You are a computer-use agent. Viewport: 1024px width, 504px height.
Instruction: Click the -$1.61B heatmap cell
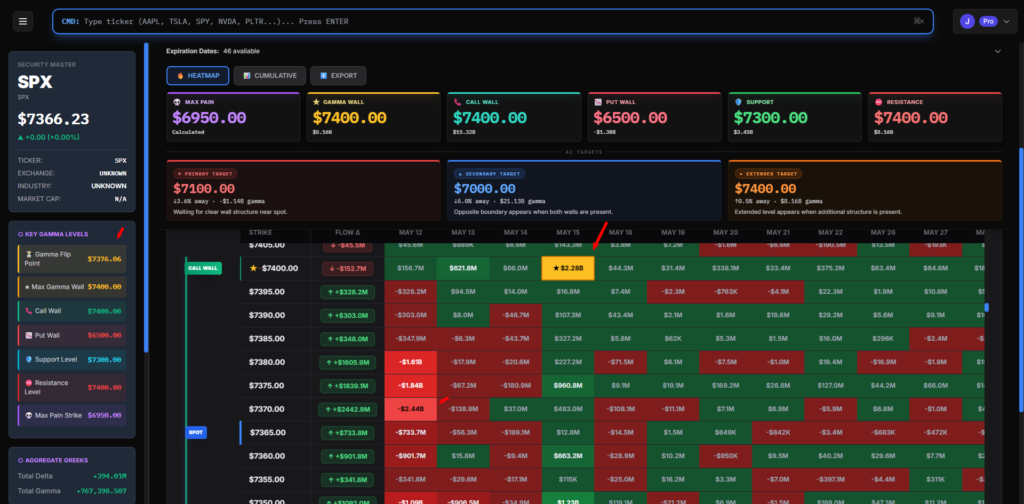(411, 362)
